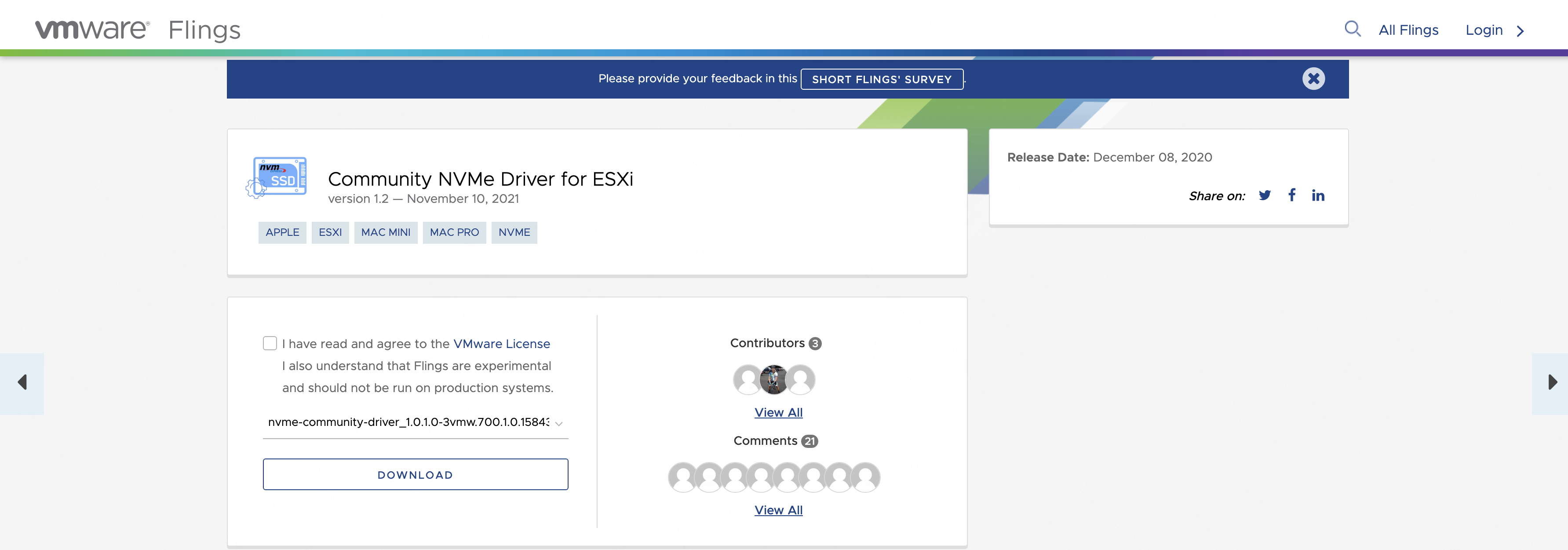Click the Community NVMe Driver for ESXi title
Viewport: 1568px width, 550px height.
480,179
